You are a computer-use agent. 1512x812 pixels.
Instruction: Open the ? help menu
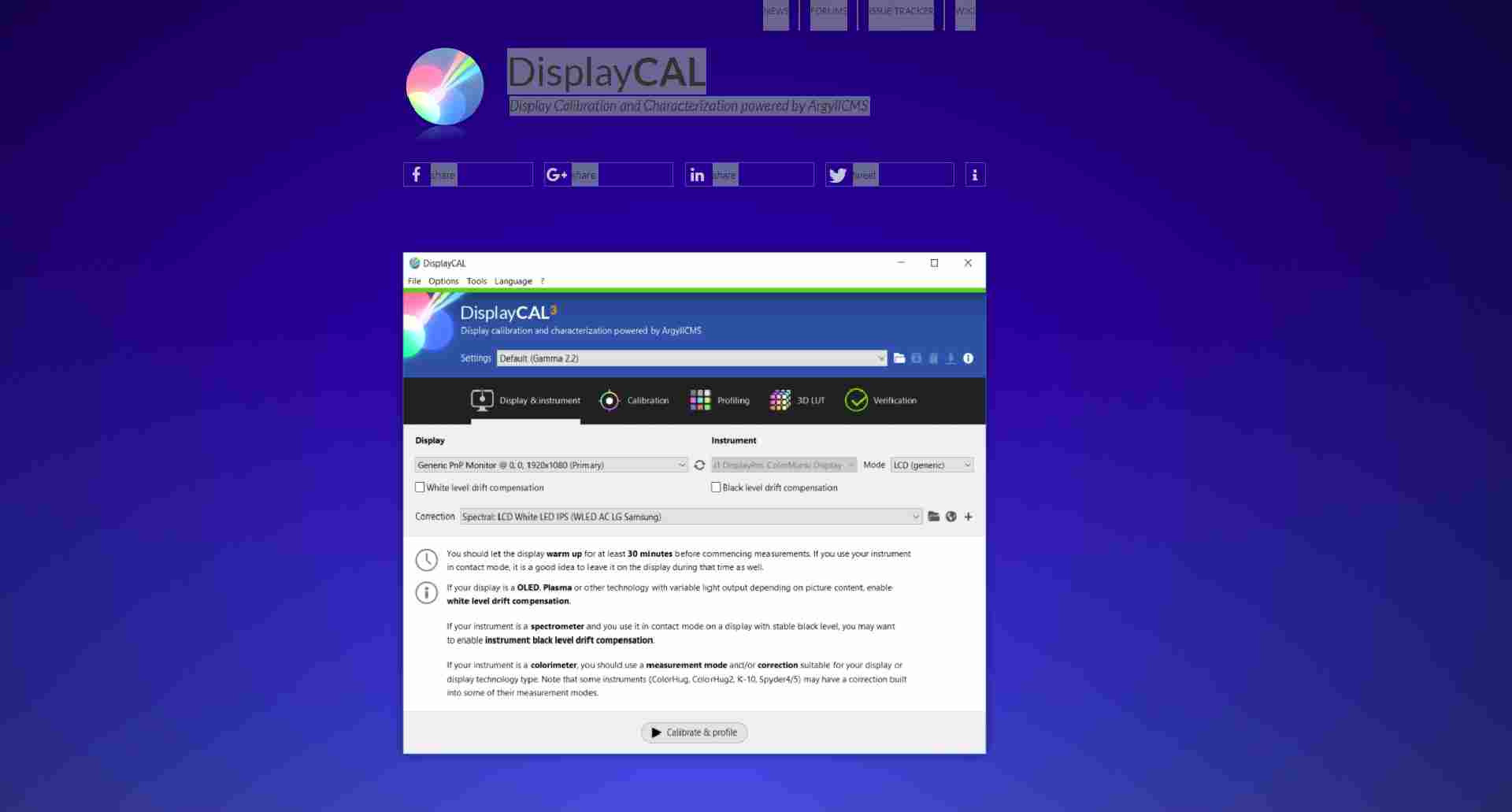[543, 281]
